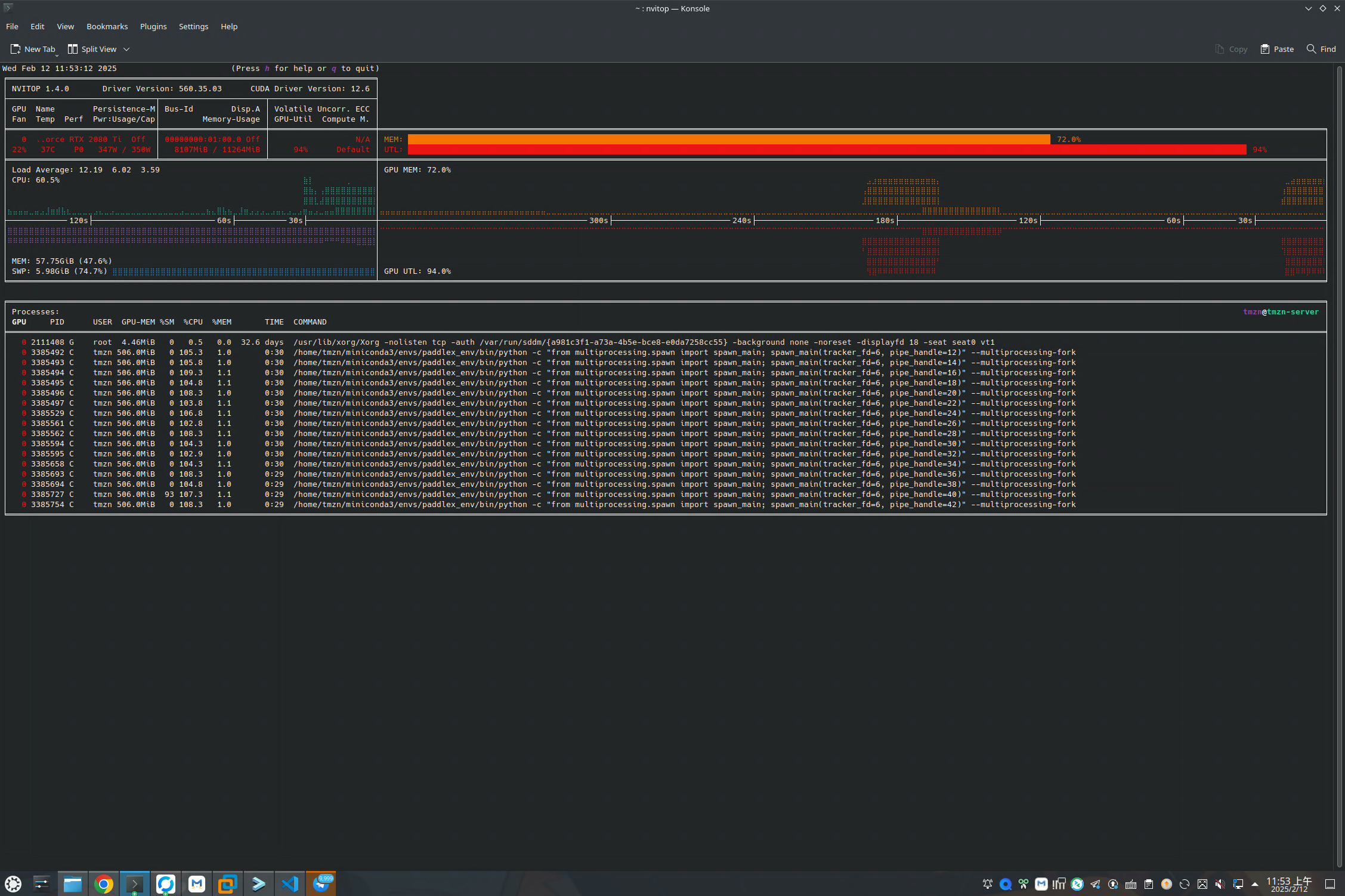Open the Bookmarks menu
Screen dimensions: 1345x896
point(107,26)
